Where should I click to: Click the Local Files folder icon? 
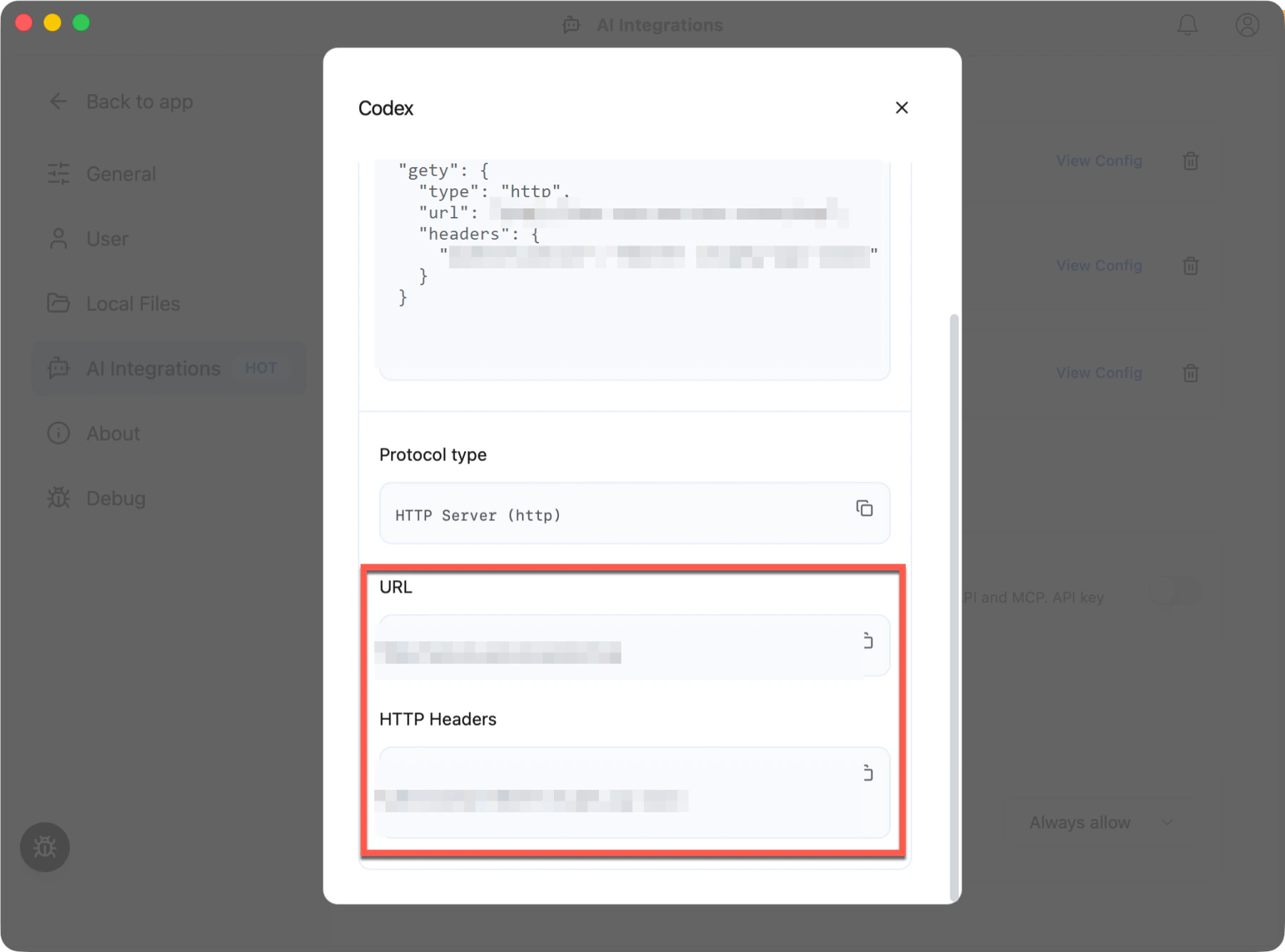59,303
